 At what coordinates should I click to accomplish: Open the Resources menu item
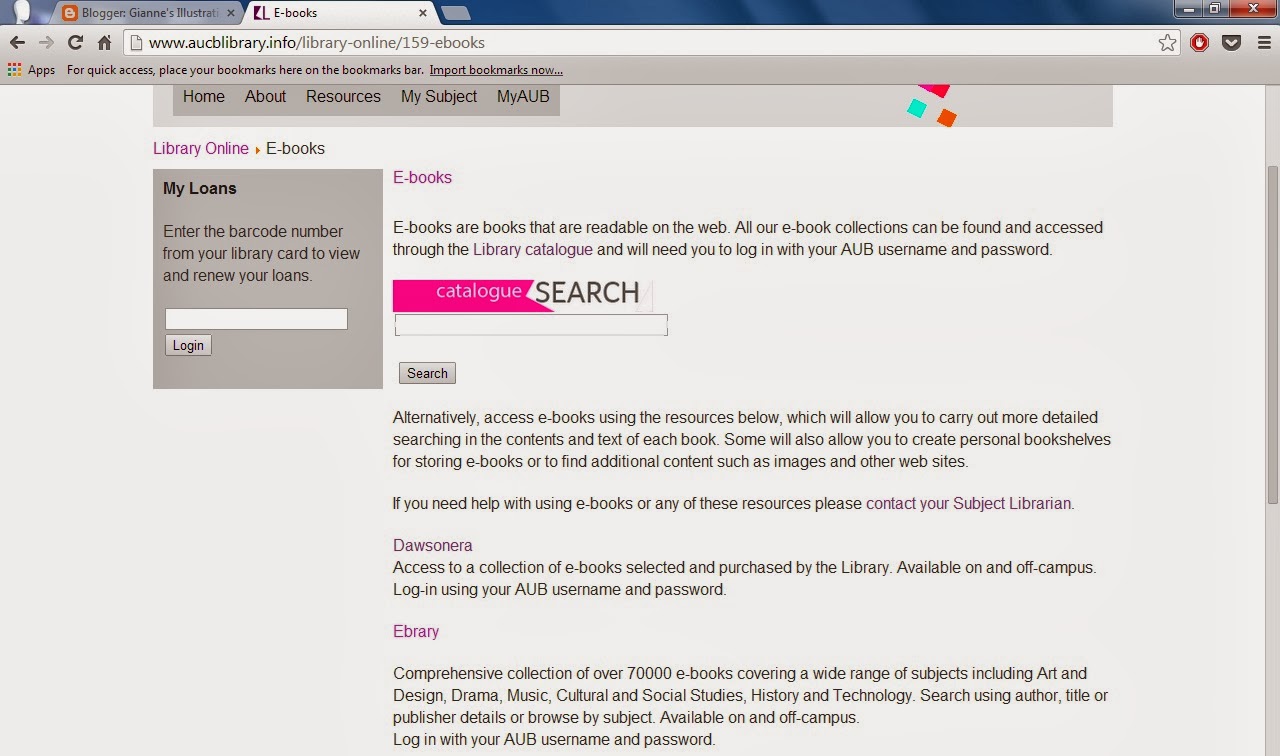click(x=343, y=97)
